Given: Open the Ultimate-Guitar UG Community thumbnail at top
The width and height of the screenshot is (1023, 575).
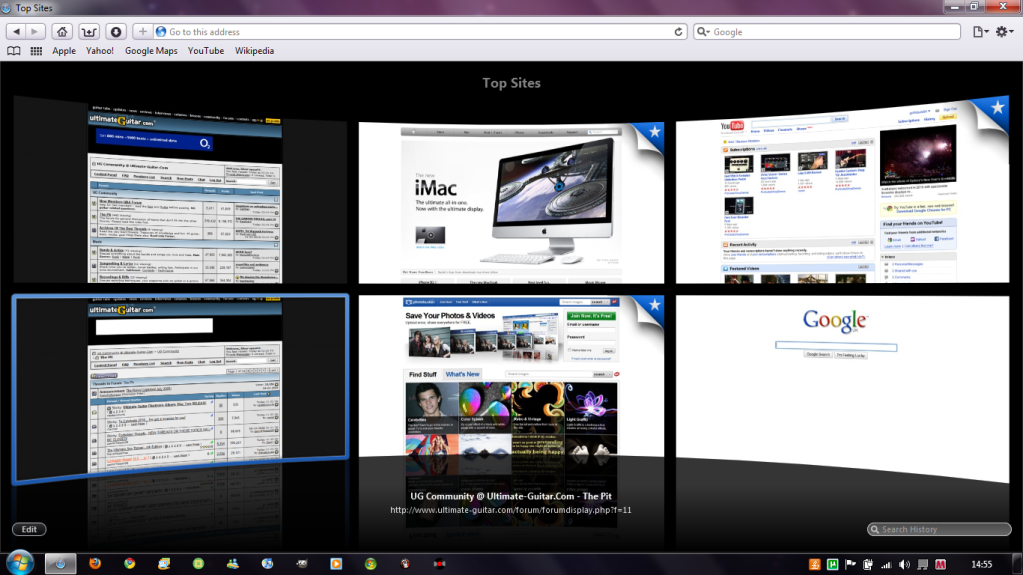Looking at the screenshot, I should (180, 191).
